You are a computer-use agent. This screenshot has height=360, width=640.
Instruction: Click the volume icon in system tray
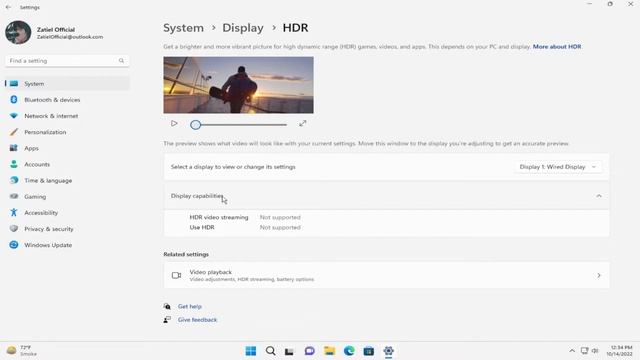[x=595, y=351]
